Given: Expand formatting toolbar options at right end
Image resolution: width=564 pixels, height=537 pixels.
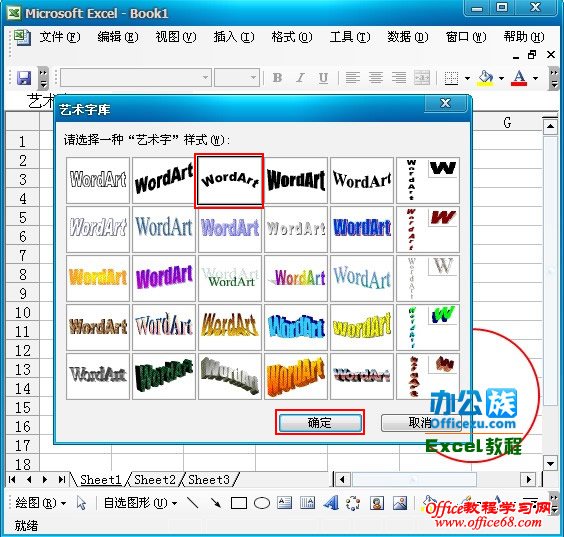Looking at the screenshot, I should click(x=554, y=78).
